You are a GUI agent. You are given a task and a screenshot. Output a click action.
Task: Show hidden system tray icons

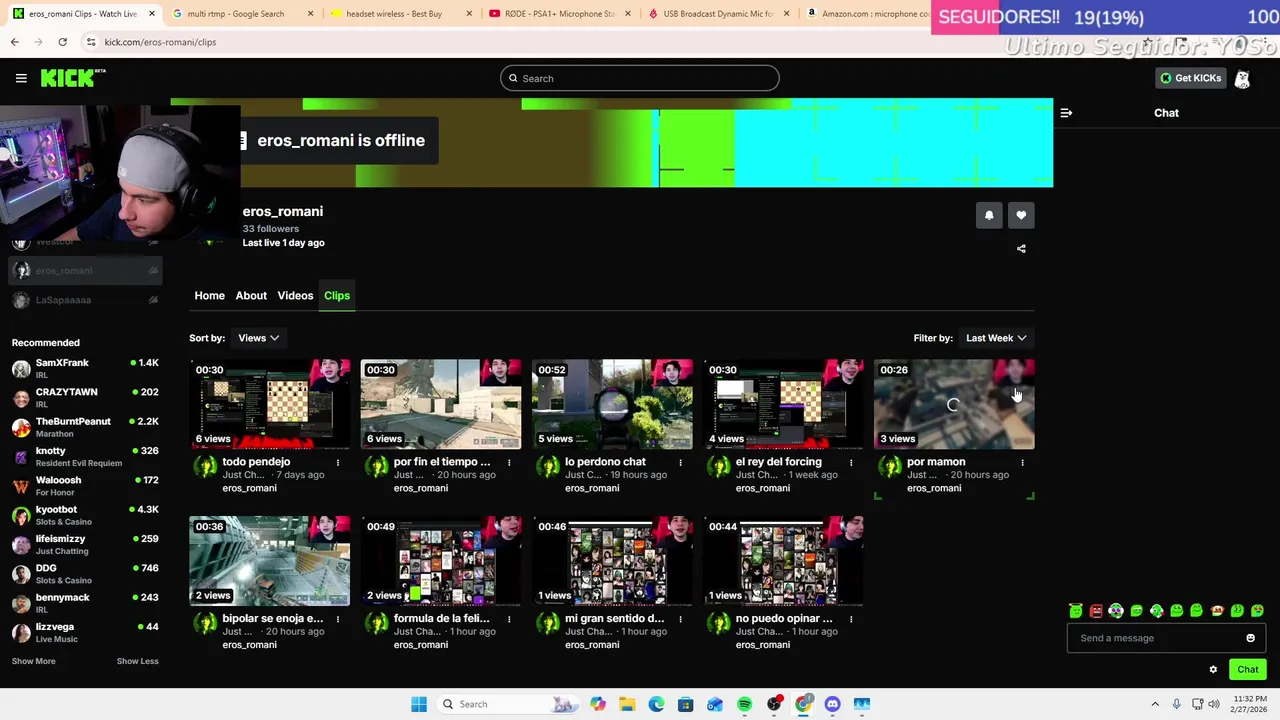(1155, 704)
